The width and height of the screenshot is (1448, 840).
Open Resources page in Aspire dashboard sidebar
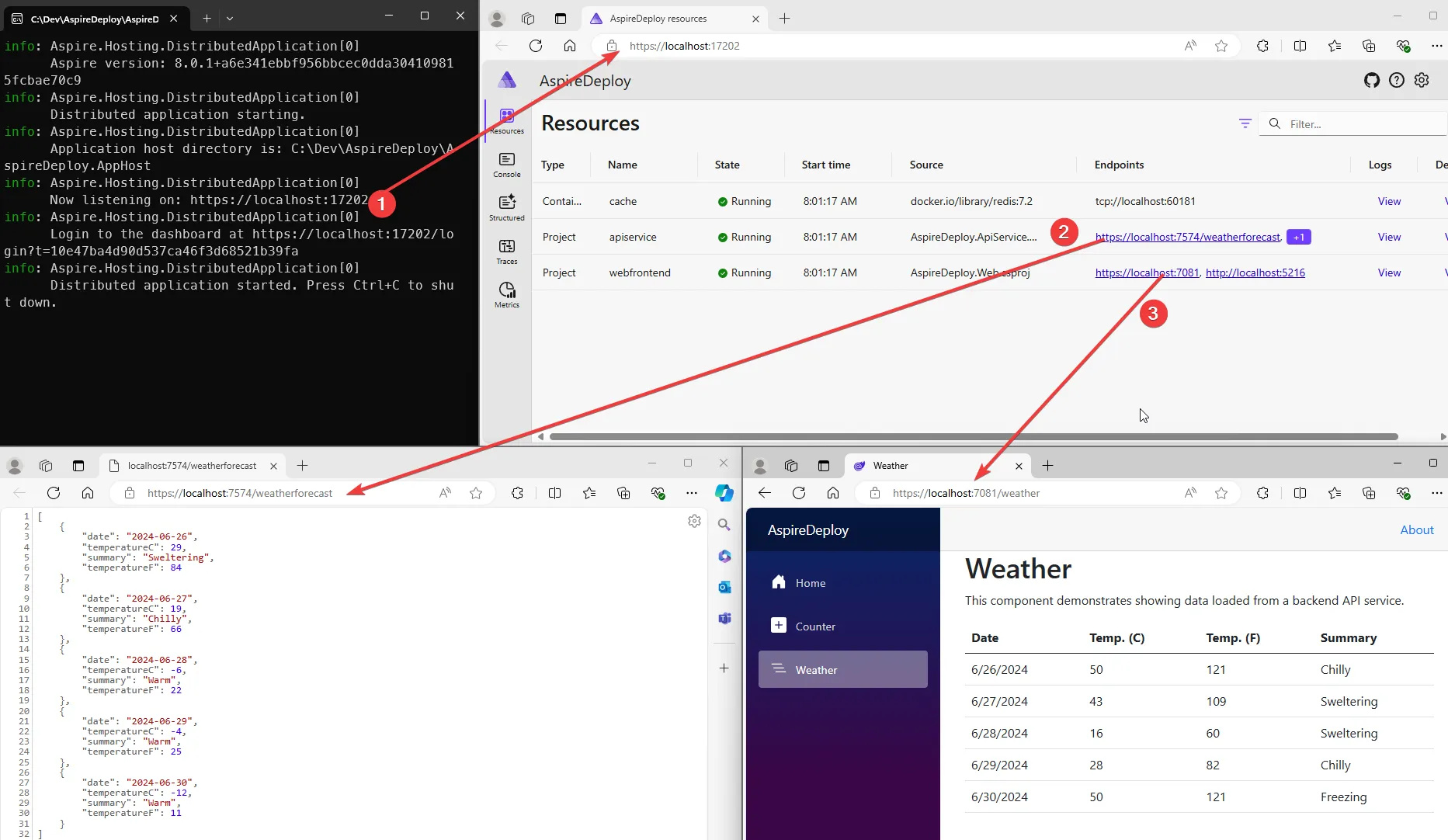click(507, 121)
